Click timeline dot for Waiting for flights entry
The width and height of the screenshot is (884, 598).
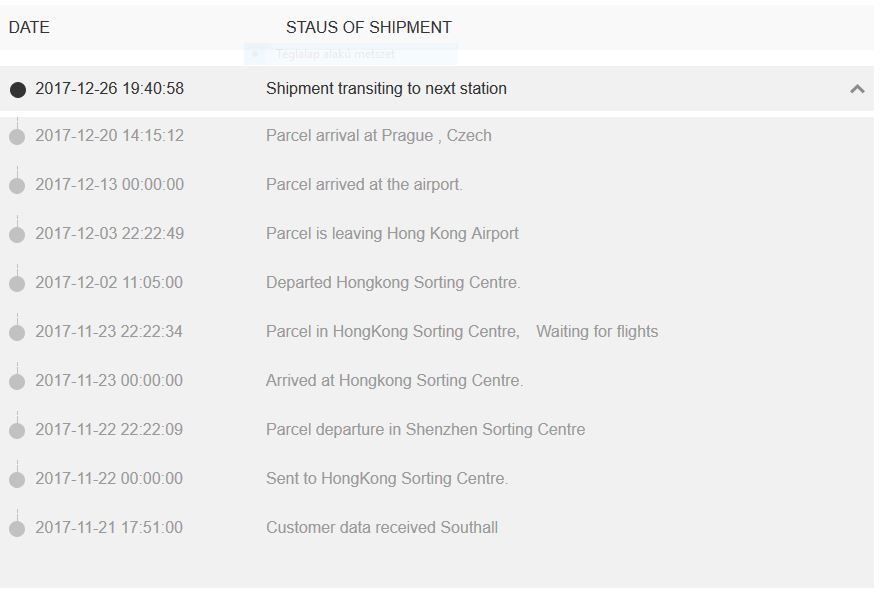[17, 333]
